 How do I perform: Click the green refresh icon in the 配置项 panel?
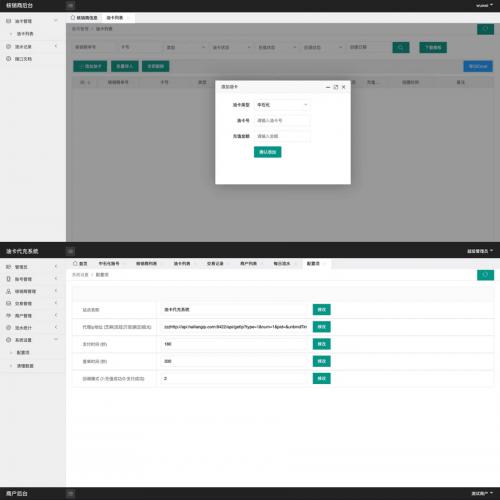click(x=485, y=275)
